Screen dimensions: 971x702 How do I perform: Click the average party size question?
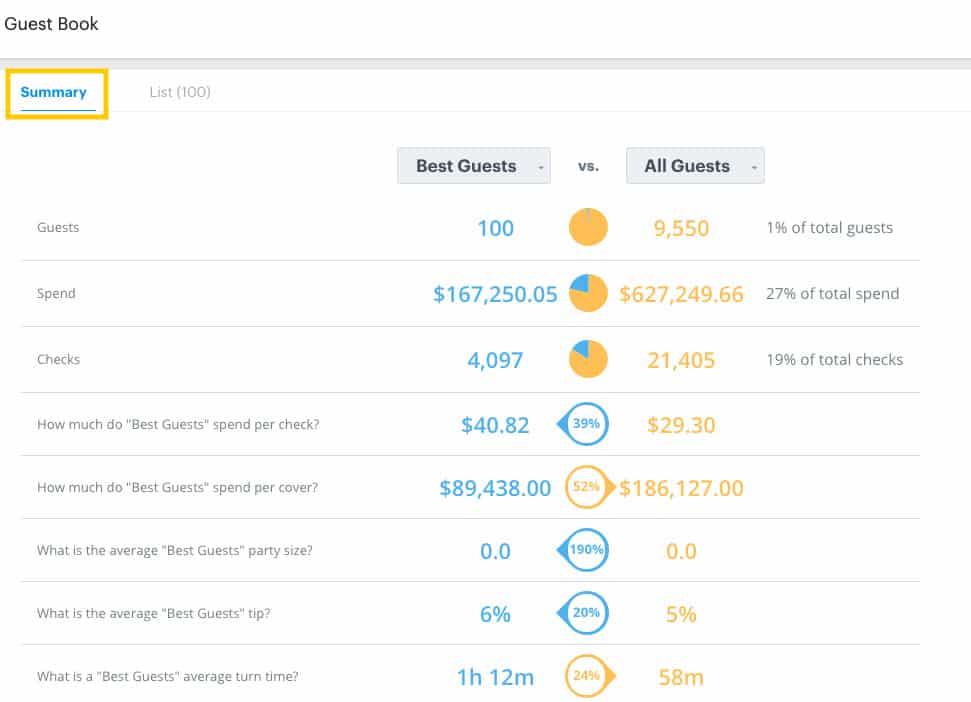[x=175, y=550]
